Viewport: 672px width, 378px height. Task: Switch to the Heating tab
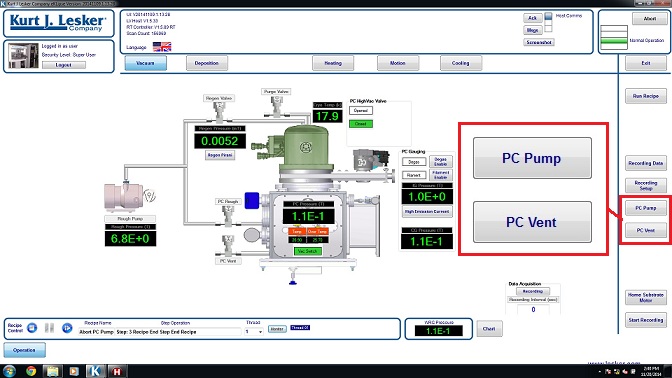click(x=333, y=63)
